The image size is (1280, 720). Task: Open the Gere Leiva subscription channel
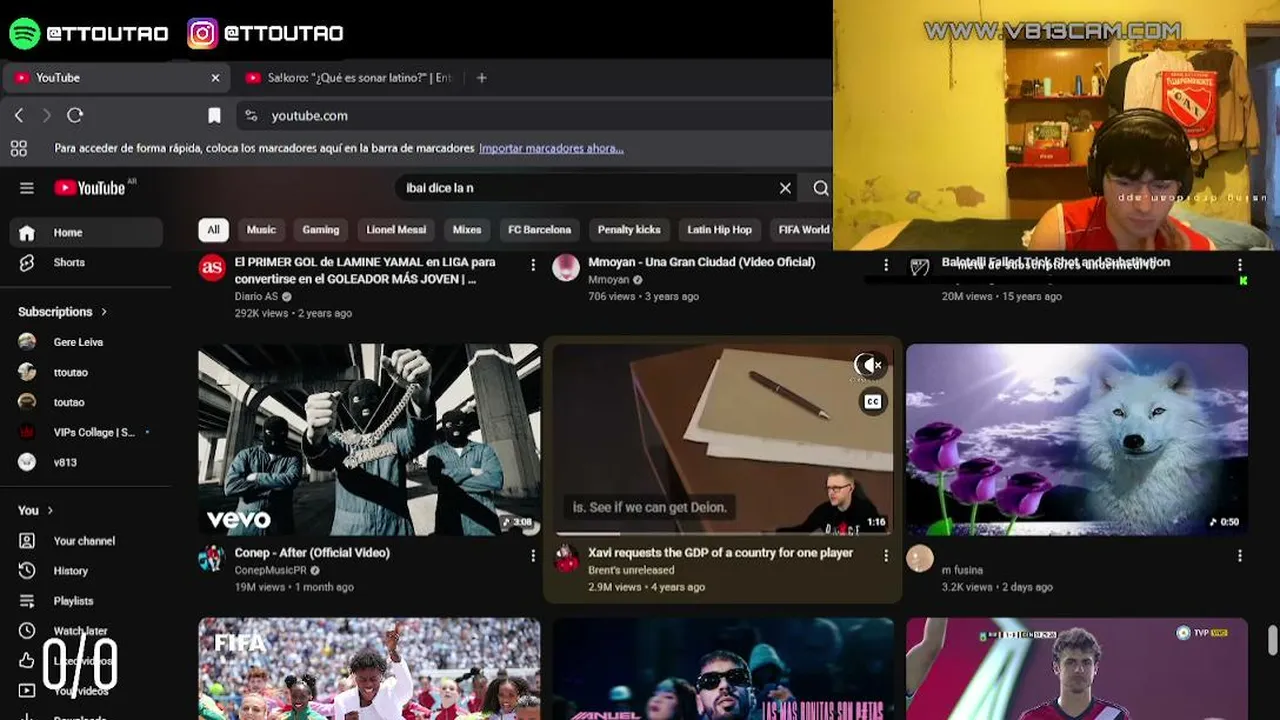click(x=86, y=342)
